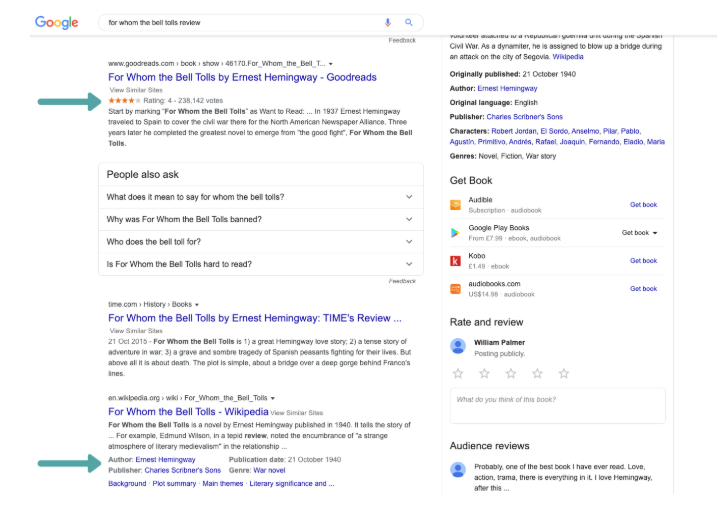Viewport: 717px width, 517px height.
Task: Expand 'Why was For Whom the Bell Tolls banned?'
Action: click(261, 219)
